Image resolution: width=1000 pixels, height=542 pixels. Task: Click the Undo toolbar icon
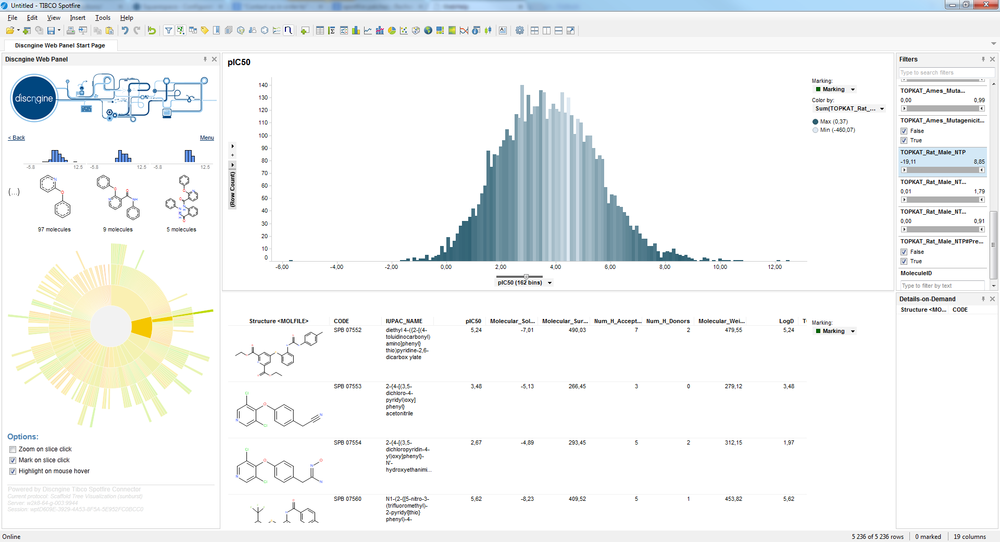125,31
